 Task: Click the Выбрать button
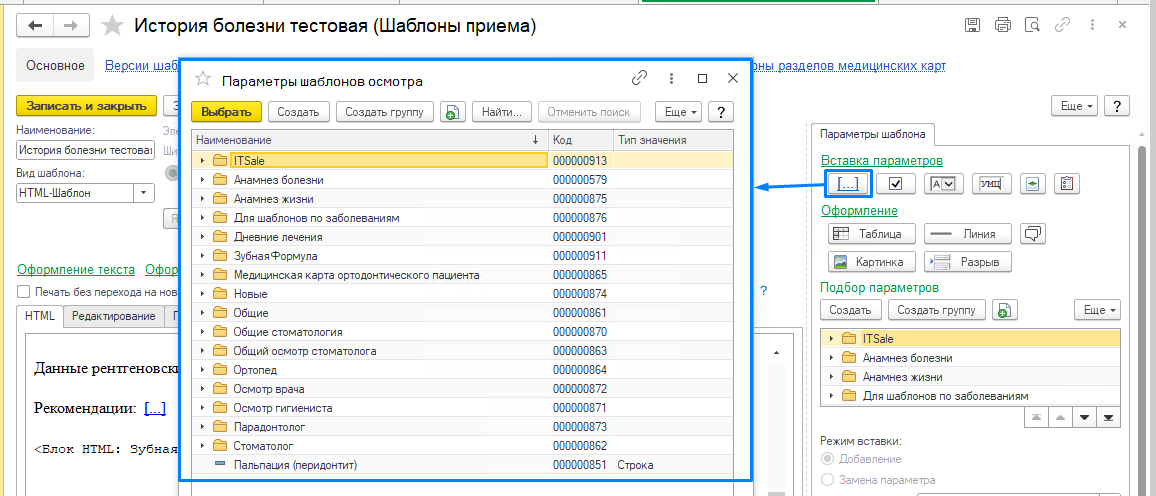click(x=226, y=112)
